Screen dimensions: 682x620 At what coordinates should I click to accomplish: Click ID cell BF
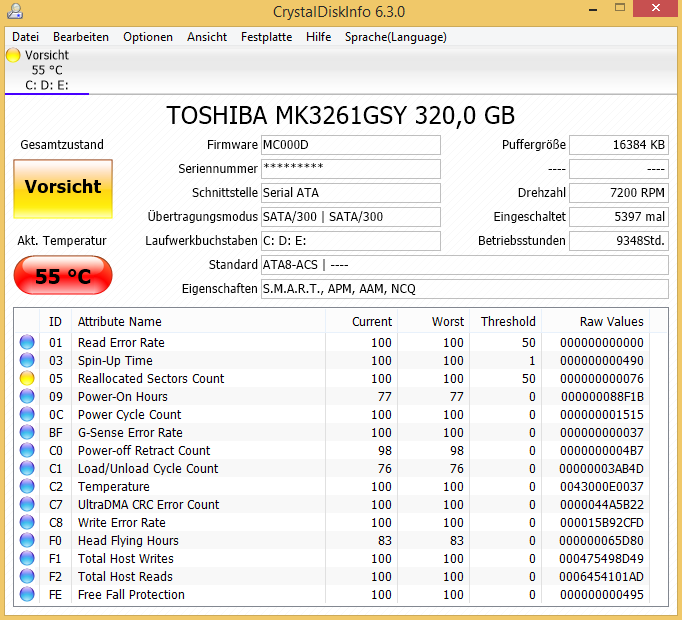point(56,432)
